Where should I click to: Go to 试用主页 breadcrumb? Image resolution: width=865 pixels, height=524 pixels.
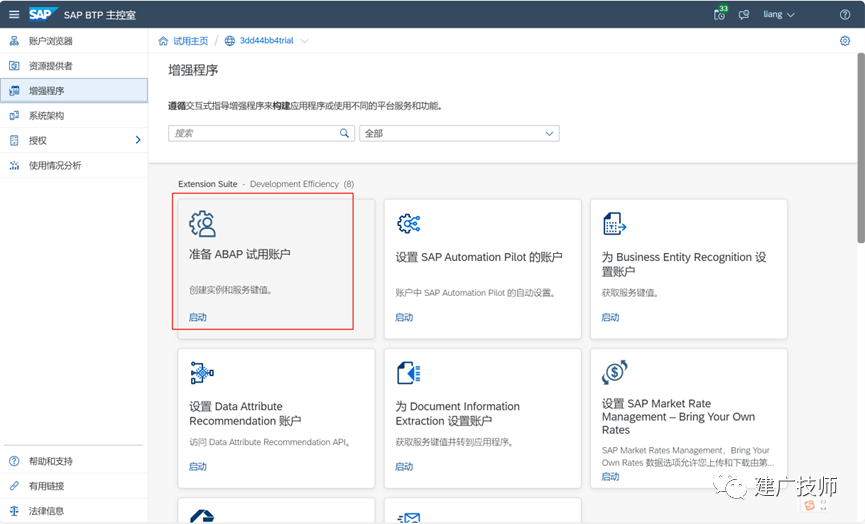(x=190, y=41)
